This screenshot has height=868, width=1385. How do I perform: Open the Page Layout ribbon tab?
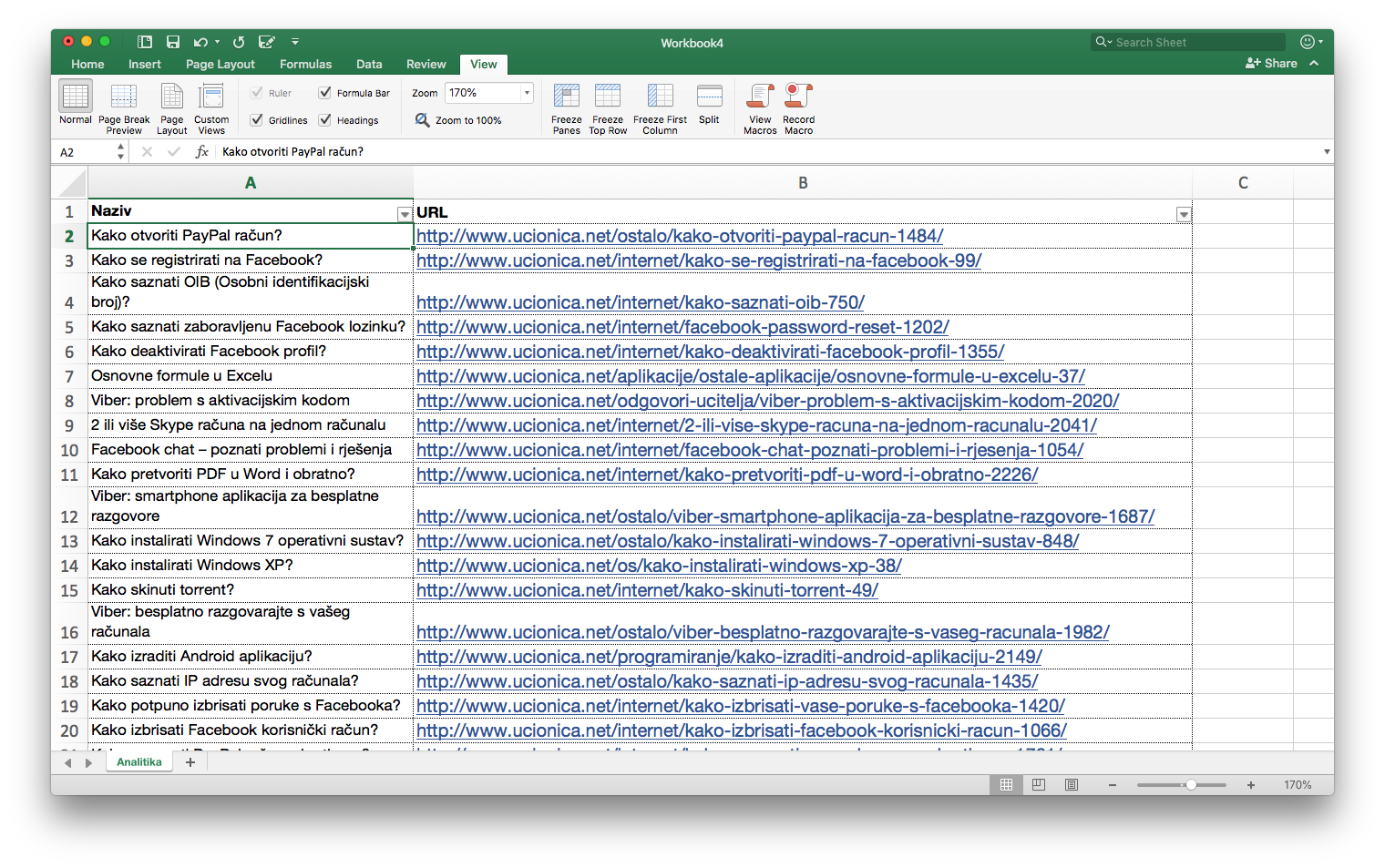coord(221,65)
